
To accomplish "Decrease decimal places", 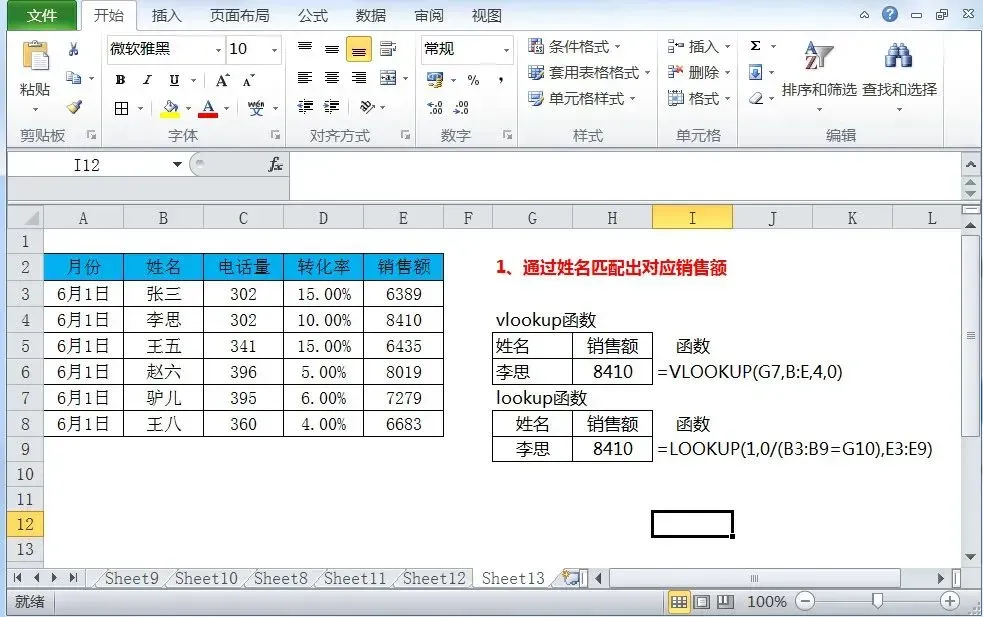I will coord(461,108).
